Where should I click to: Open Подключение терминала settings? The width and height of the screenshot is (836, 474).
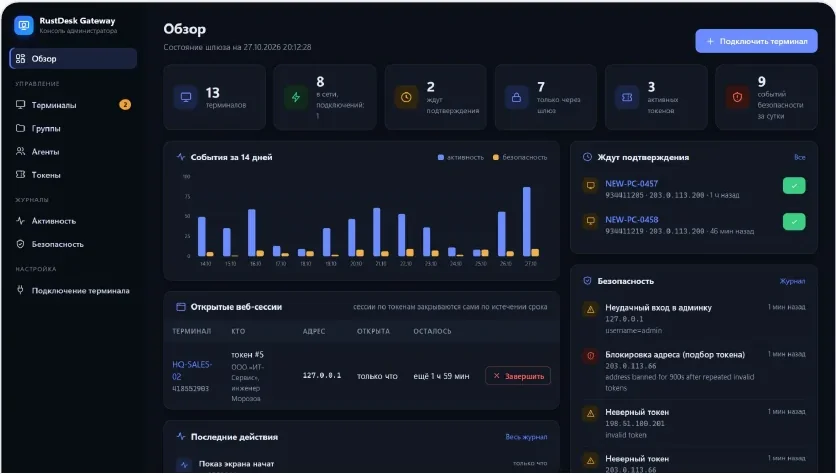click(73, 291)
